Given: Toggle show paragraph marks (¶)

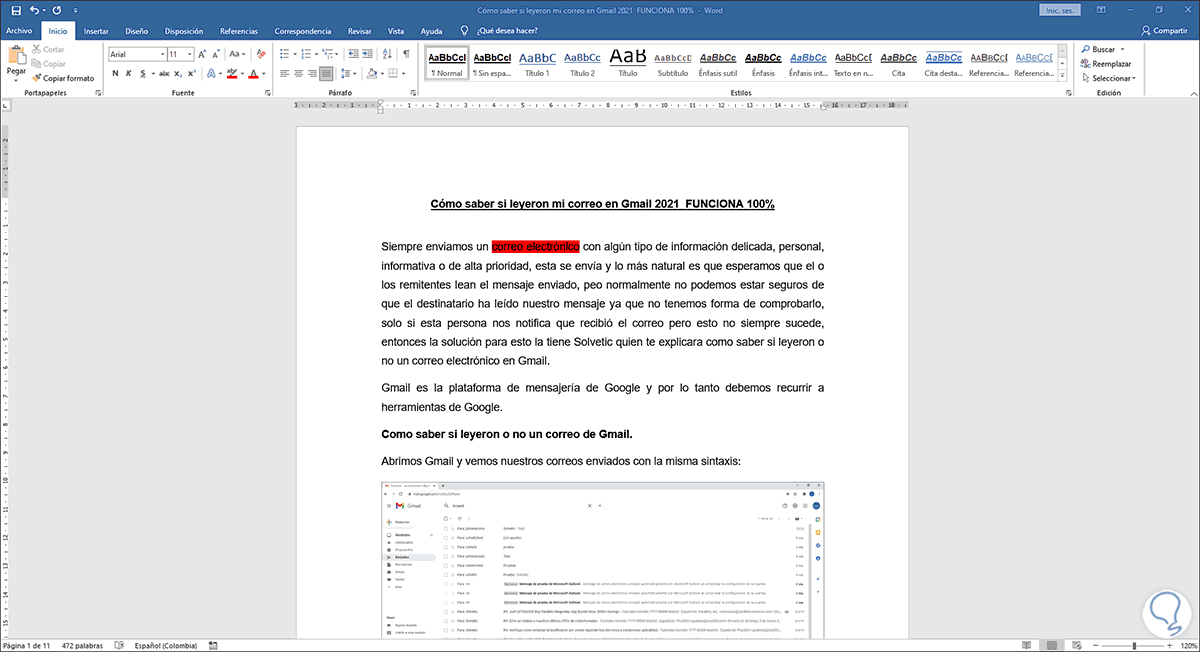Looking at the screenshot, I should (406, 54).
